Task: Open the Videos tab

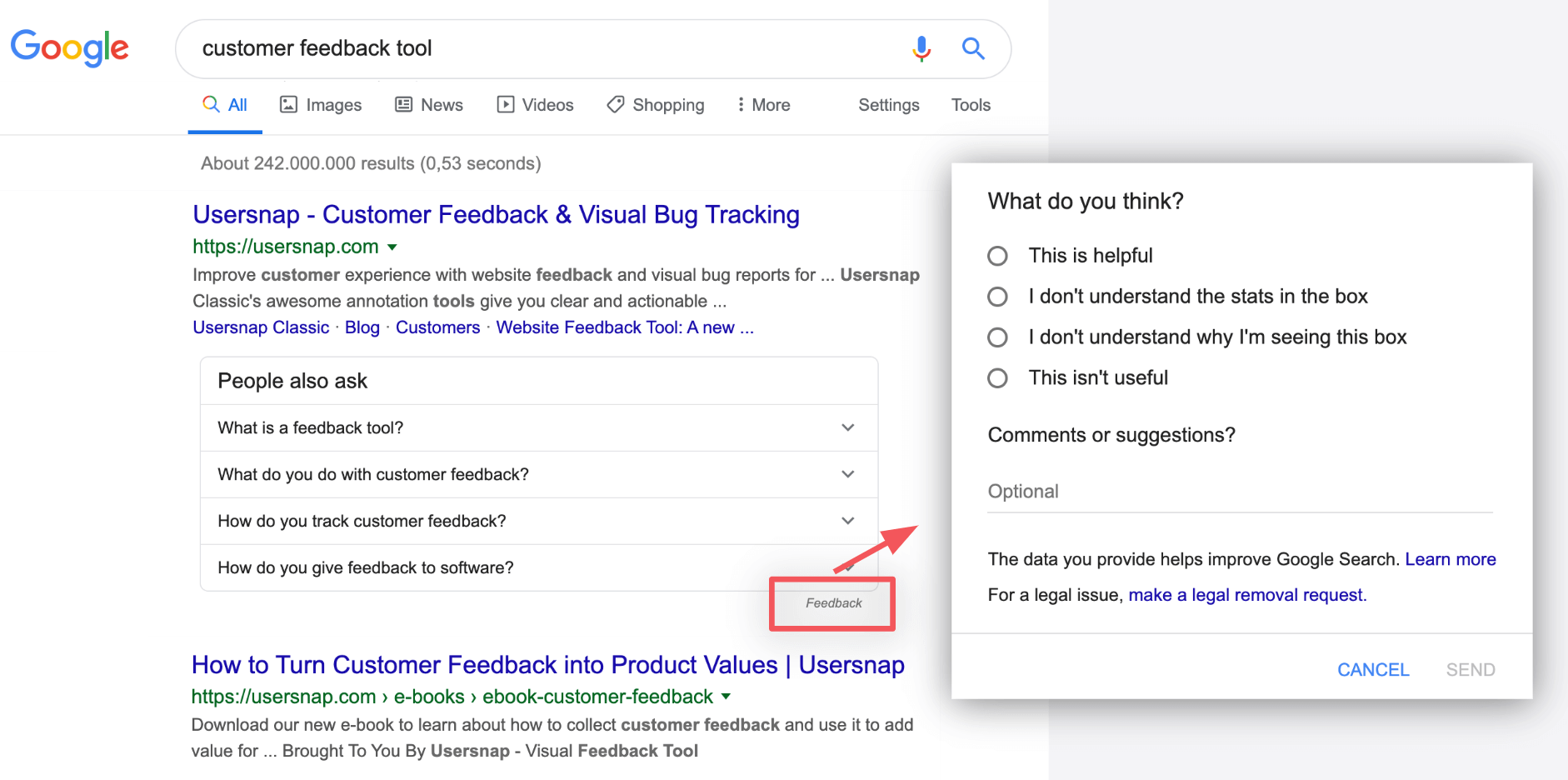Action: [536, 105]
